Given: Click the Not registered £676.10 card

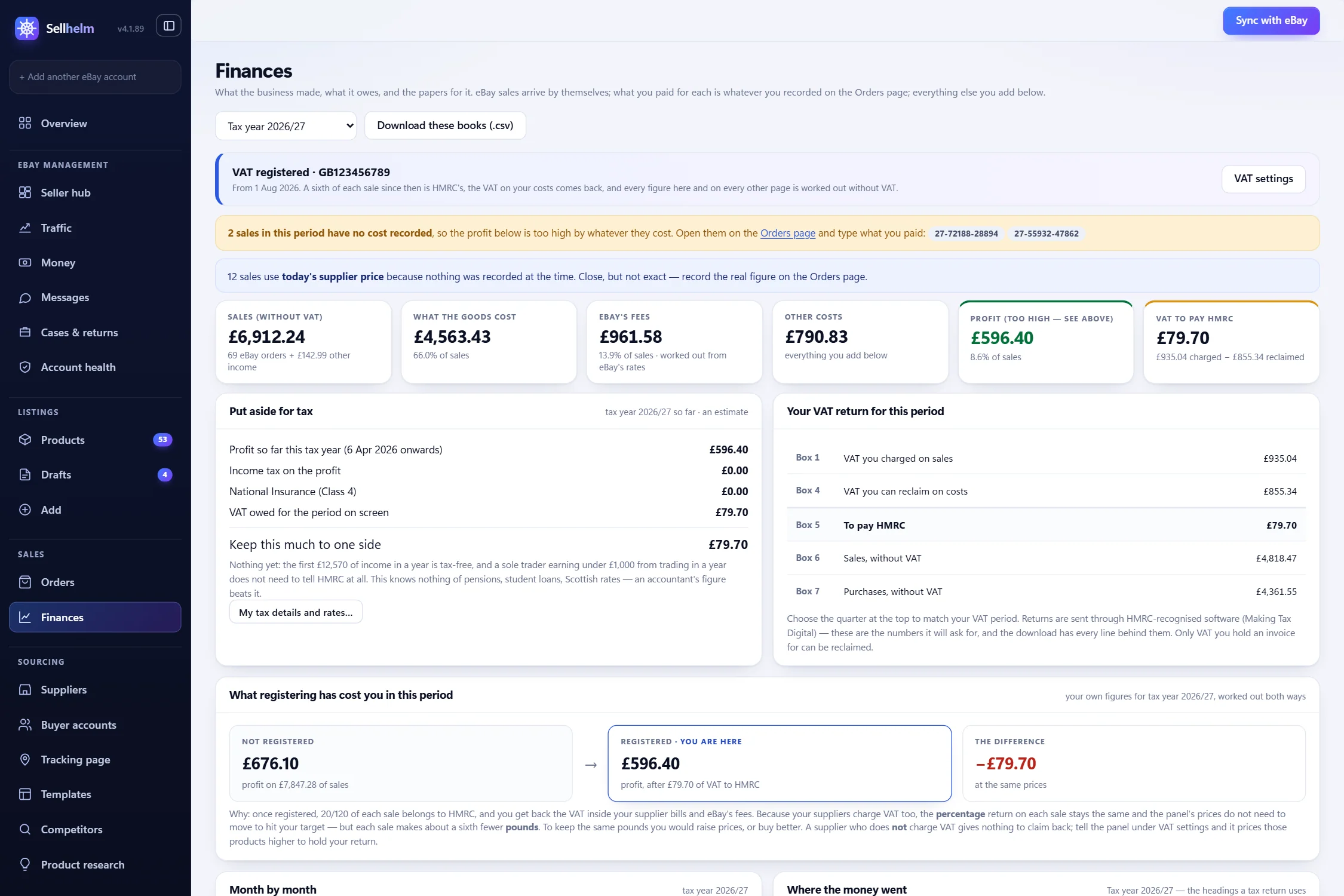Looking at the screenshot, I should point(401,763).
